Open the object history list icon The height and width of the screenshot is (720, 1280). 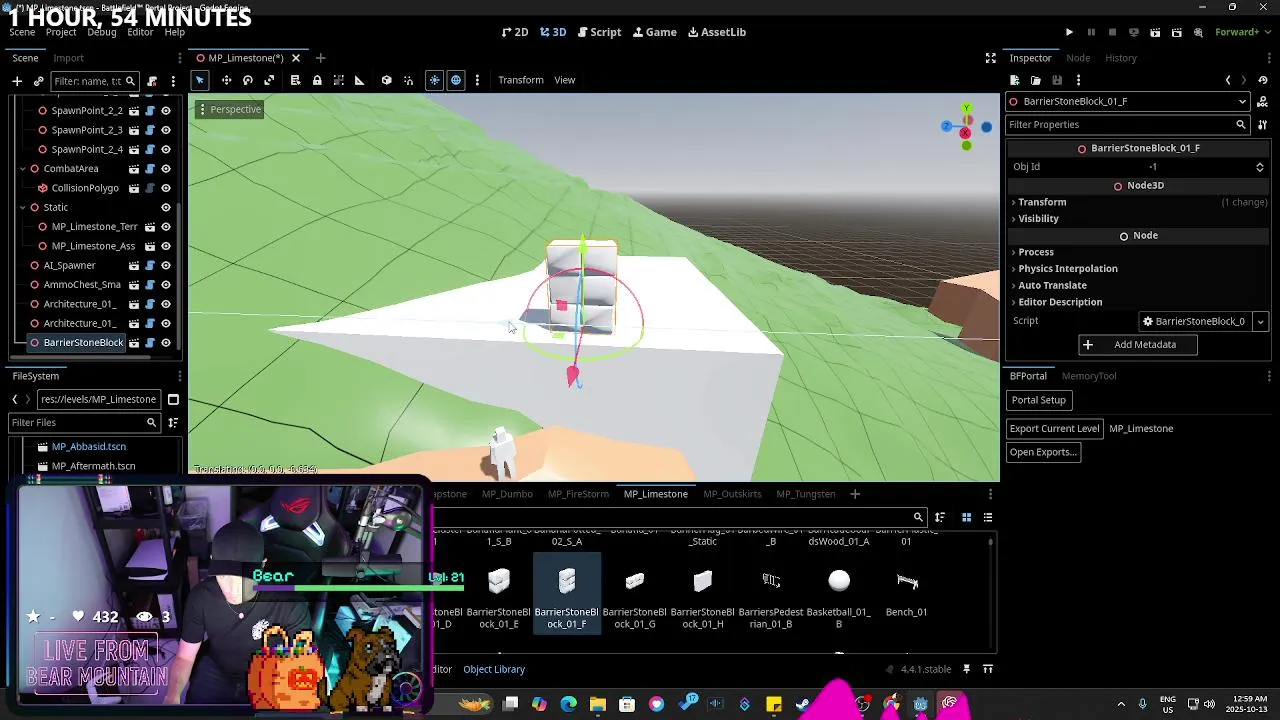point(1263,80)
